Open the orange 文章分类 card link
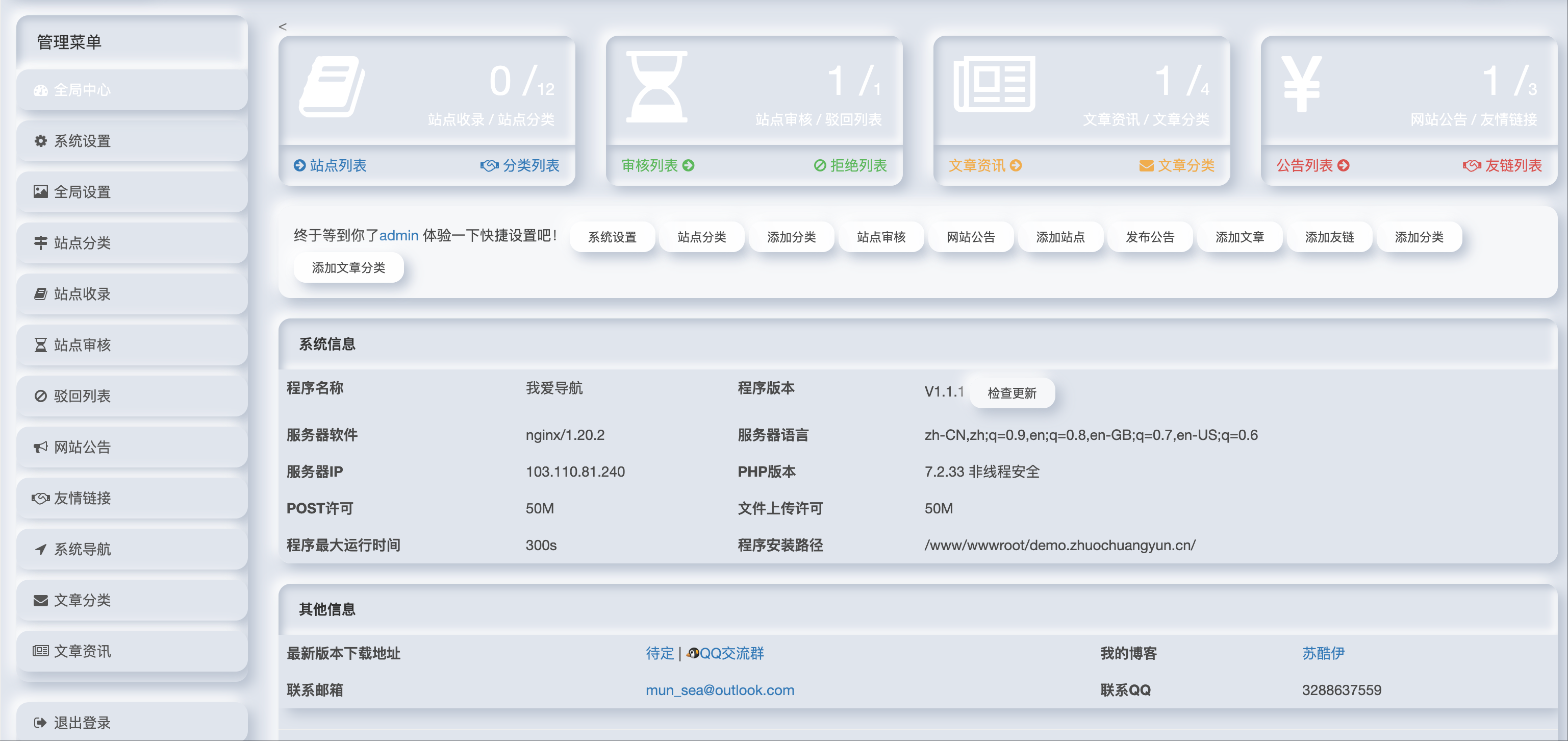The image size is (1568, 741). tap(1177, 166)
